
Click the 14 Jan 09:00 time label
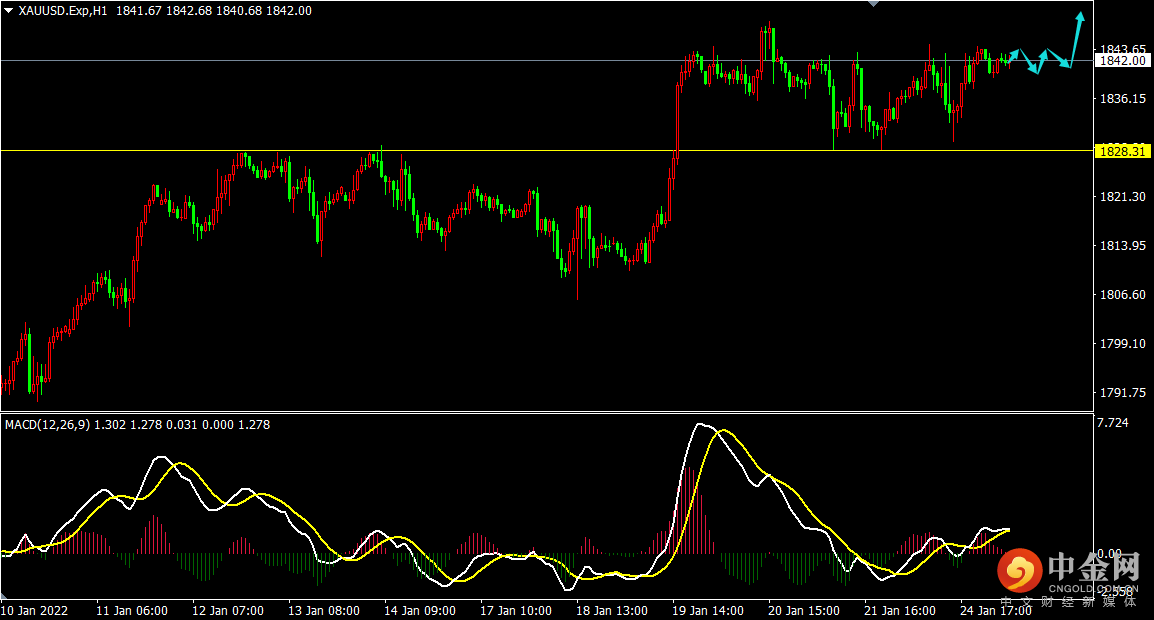tap(420, 610)
